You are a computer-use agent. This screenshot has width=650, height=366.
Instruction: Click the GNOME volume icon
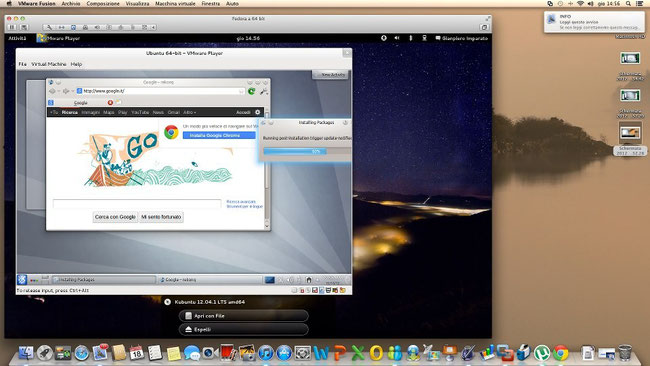(x=397, y=38)
